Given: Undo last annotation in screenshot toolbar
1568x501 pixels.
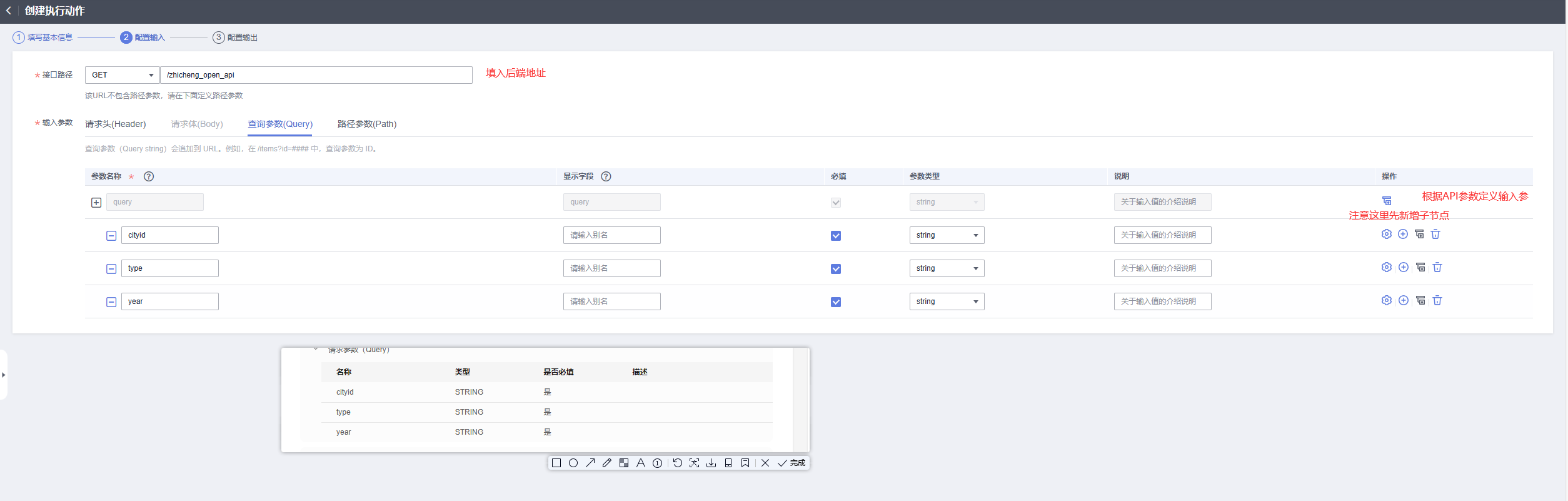Looking at the screenshot, I should click(678, 463).
